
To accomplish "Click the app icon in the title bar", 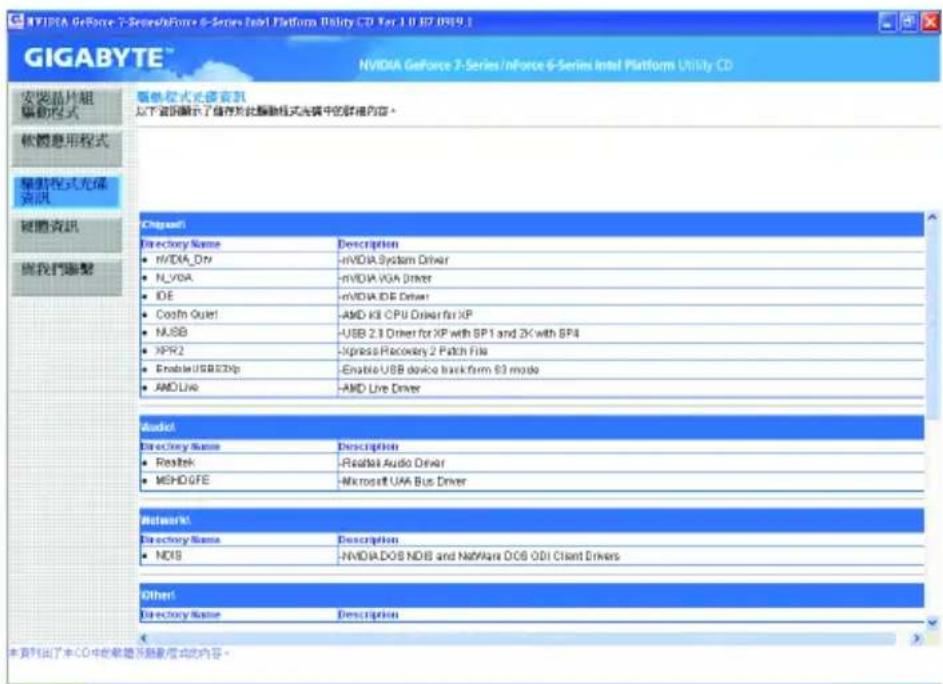I will (16, 22).
